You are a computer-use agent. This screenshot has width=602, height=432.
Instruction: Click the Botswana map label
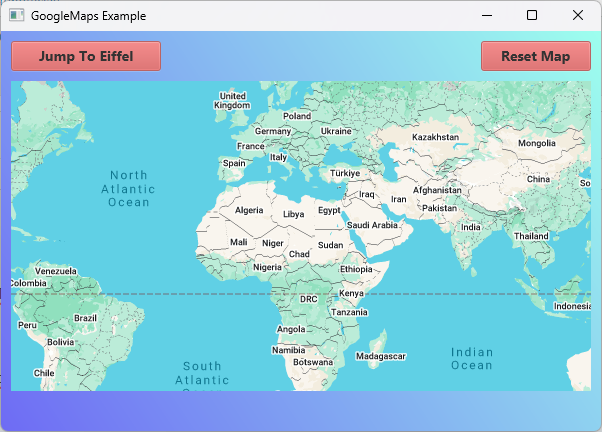coord(313,362)
